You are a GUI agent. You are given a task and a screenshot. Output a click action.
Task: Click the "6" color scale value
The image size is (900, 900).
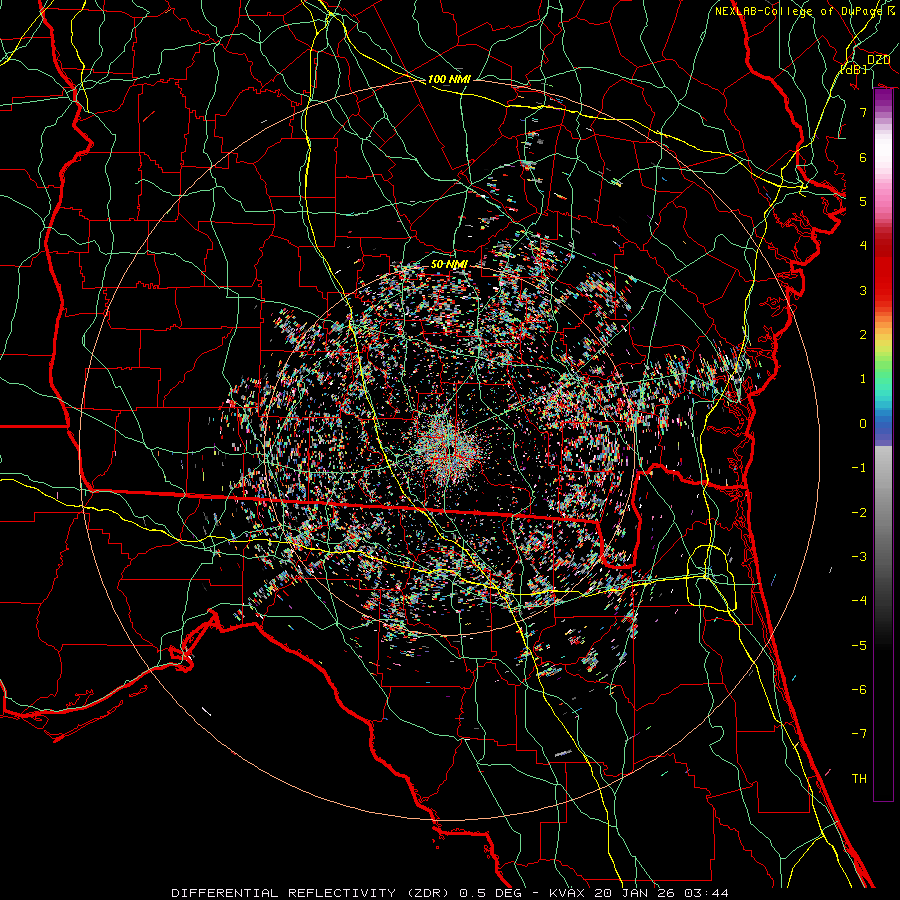point(863,157)
